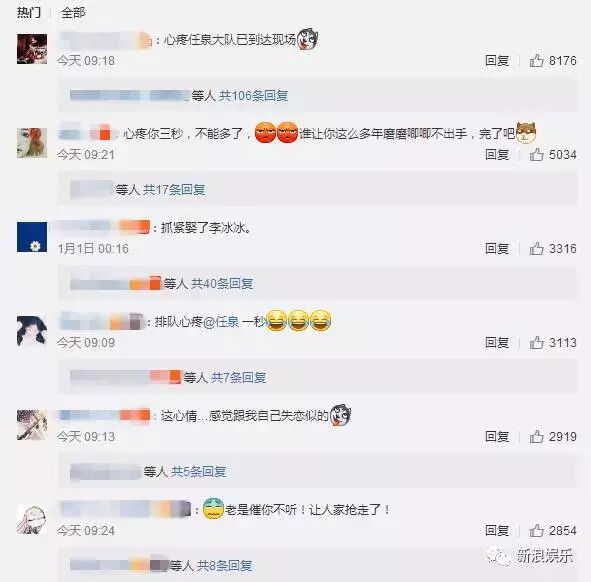Open avatar of the 09:18 commenter
591x582 pixels.
coord(32,49)
